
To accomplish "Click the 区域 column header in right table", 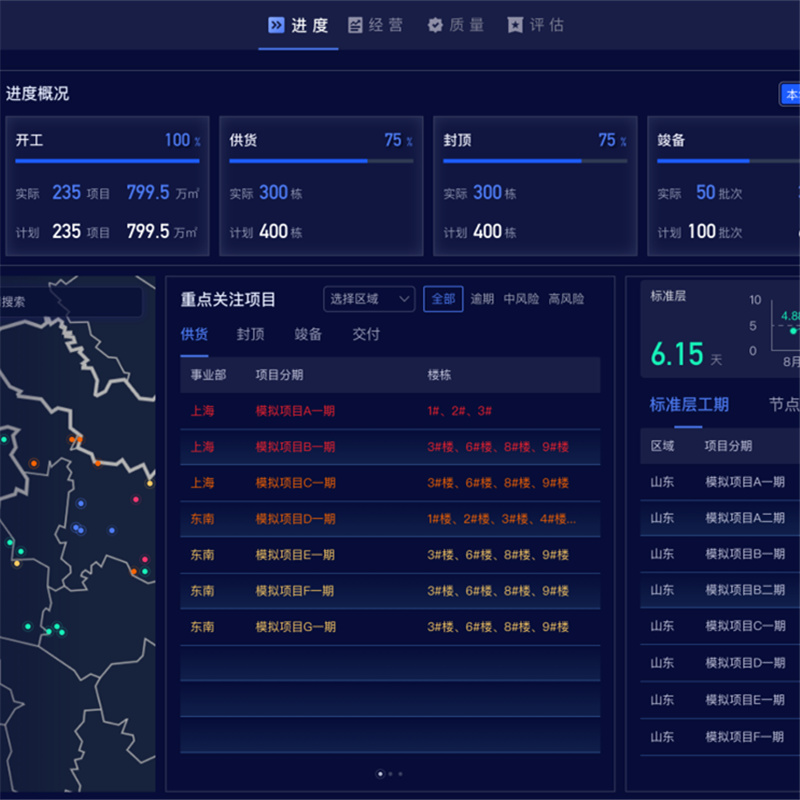I will [662, 446].
